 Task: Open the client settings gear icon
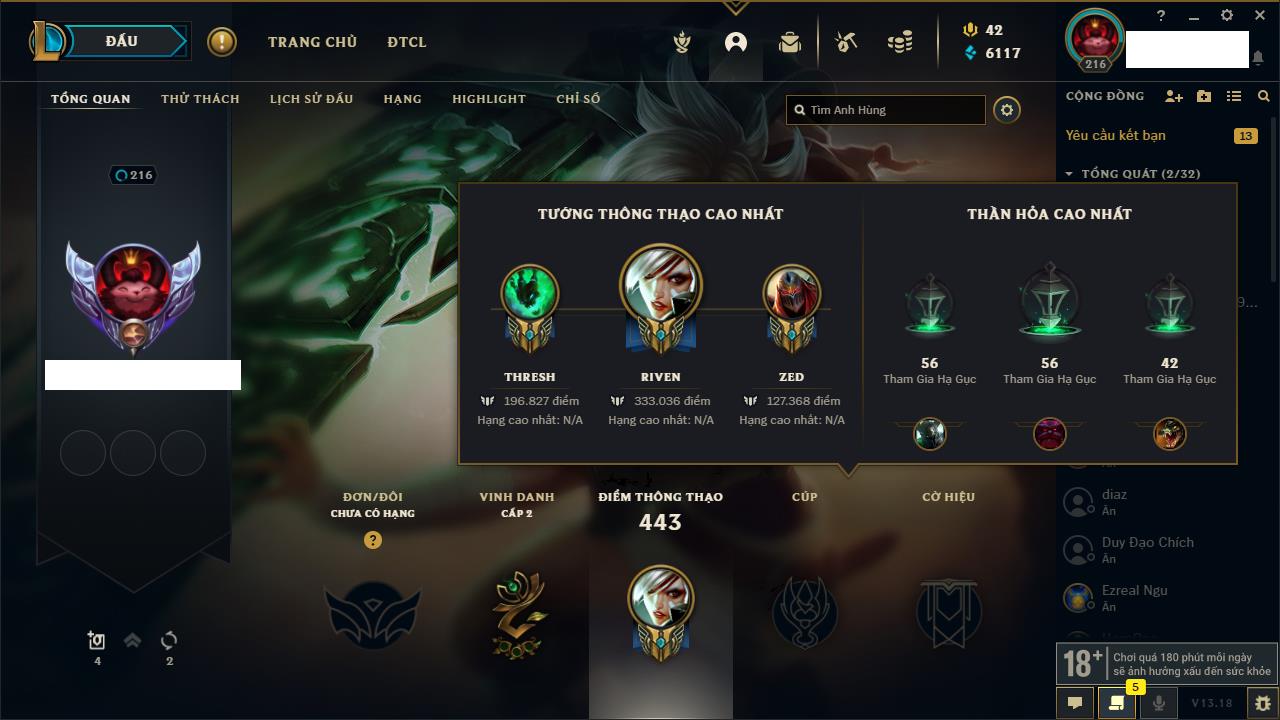1227,16
